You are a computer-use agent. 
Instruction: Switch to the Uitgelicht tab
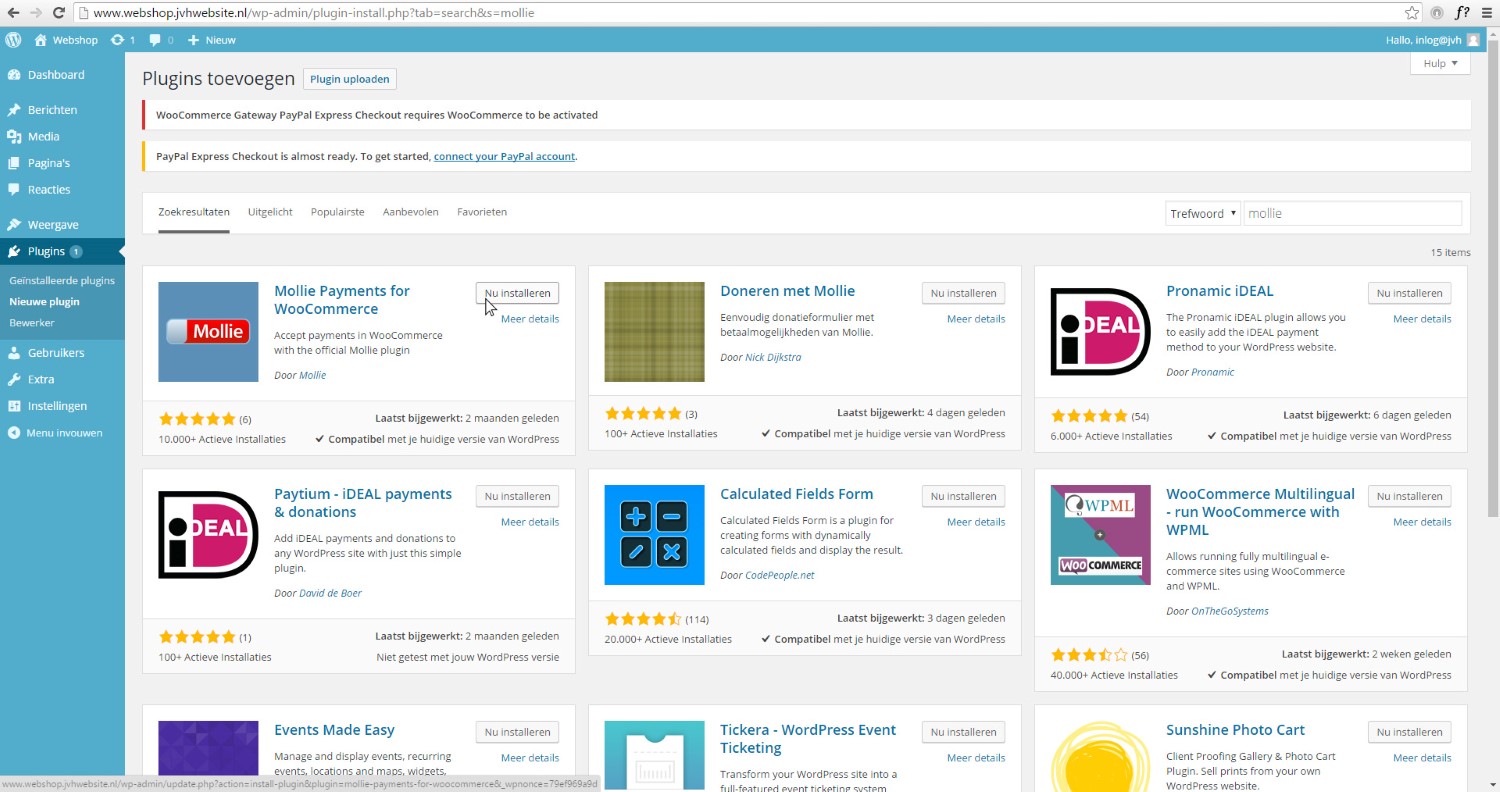click(270, 212)
